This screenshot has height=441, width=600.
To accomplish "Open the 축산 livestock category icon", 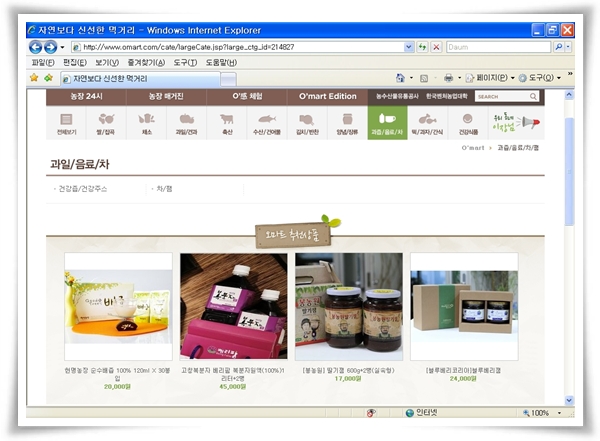I will [226, 124].
